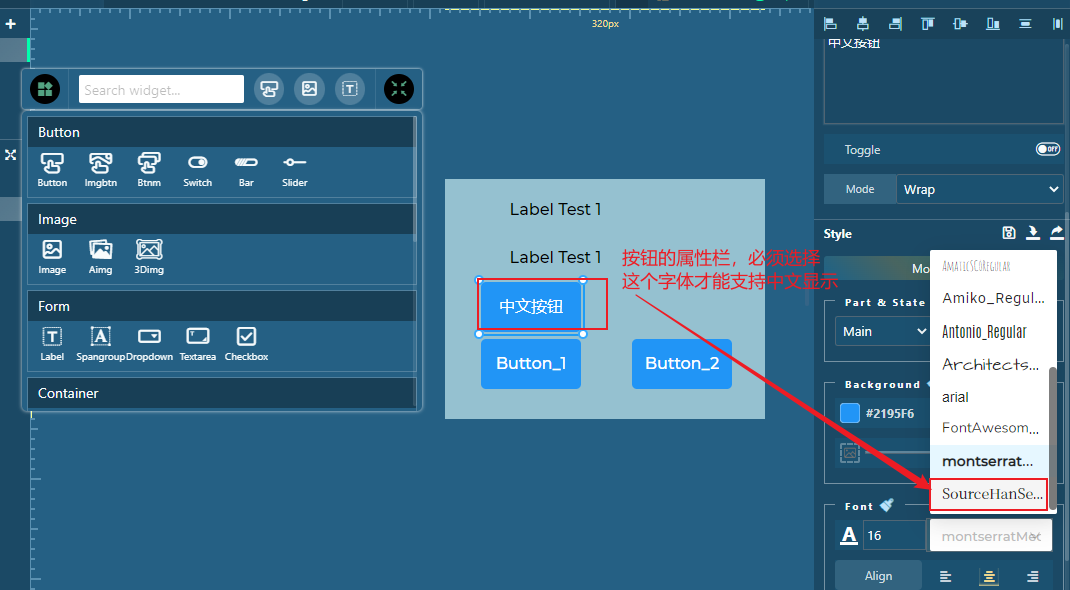Select the highlighted montserrat... font option
The height and width of the screenshot is (590, 1070).
[x=987, y=461]
